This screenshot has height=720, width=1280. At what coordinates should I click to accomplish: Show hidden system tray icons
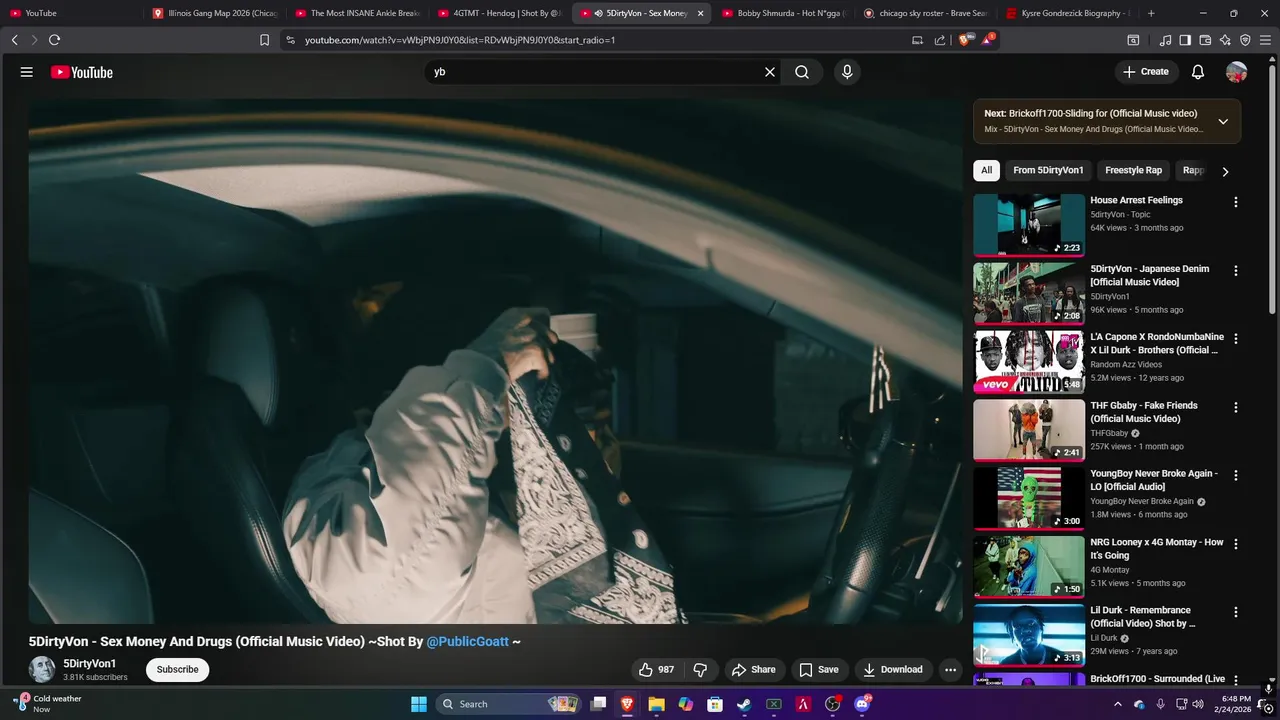pyautogui.click(x=1117, y=704)
